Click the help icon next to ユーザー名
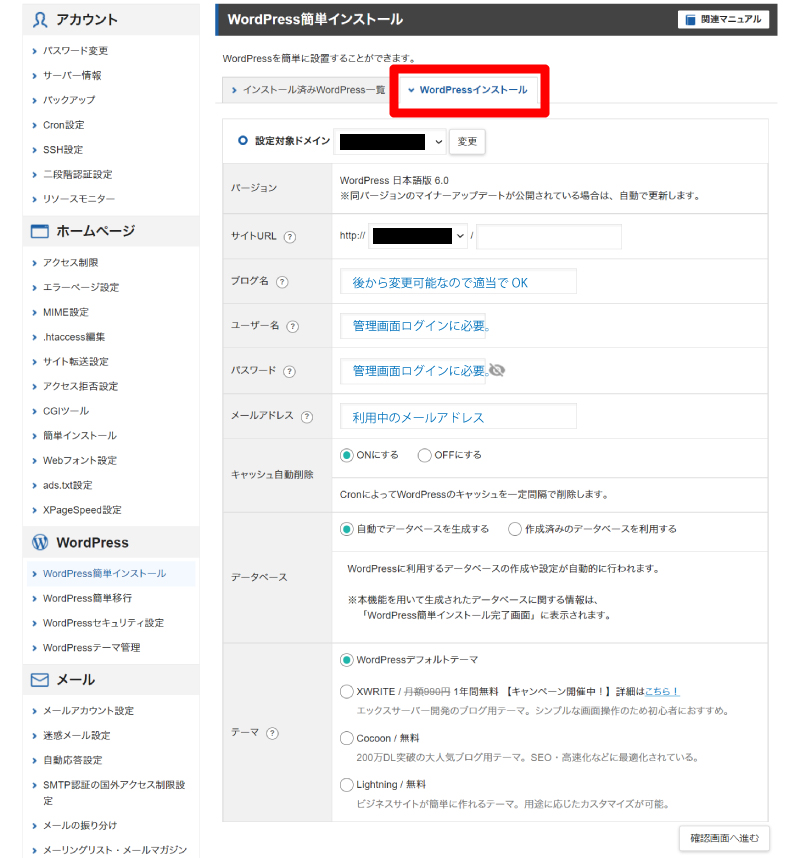 pos(293,327)
